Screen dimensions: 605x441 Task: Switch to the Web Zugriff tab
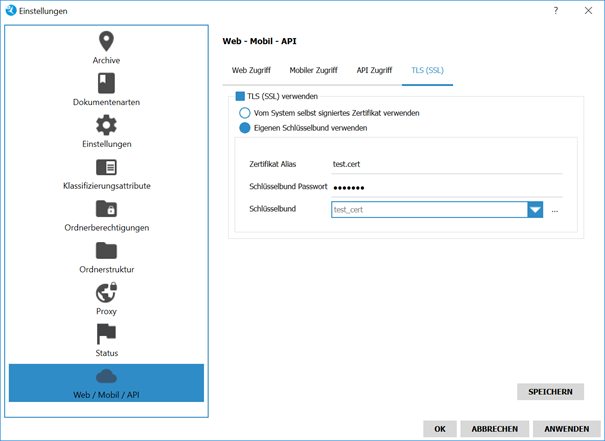click(x=250, y=71)
